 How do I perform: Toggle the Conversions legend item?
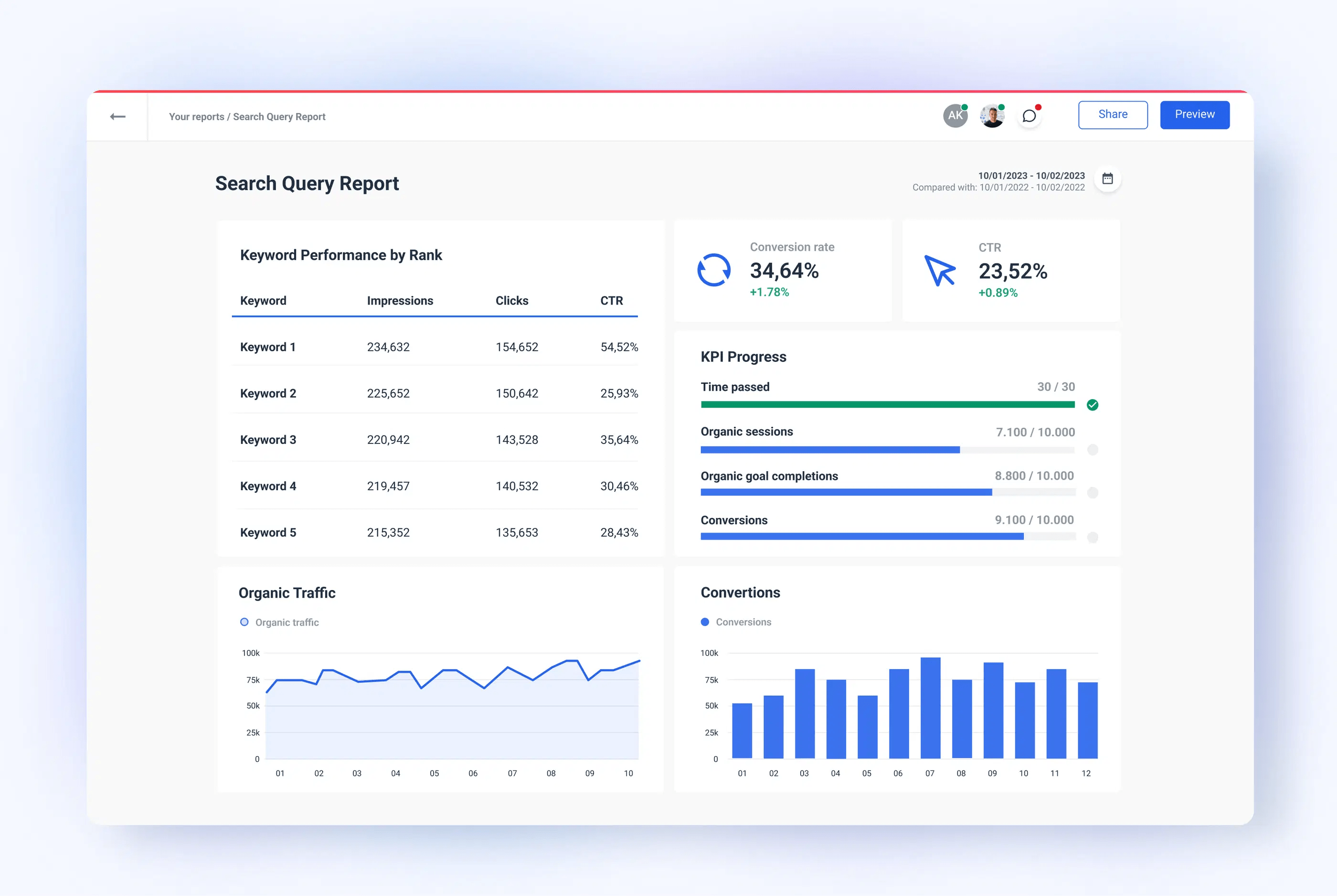coord(737,622)
